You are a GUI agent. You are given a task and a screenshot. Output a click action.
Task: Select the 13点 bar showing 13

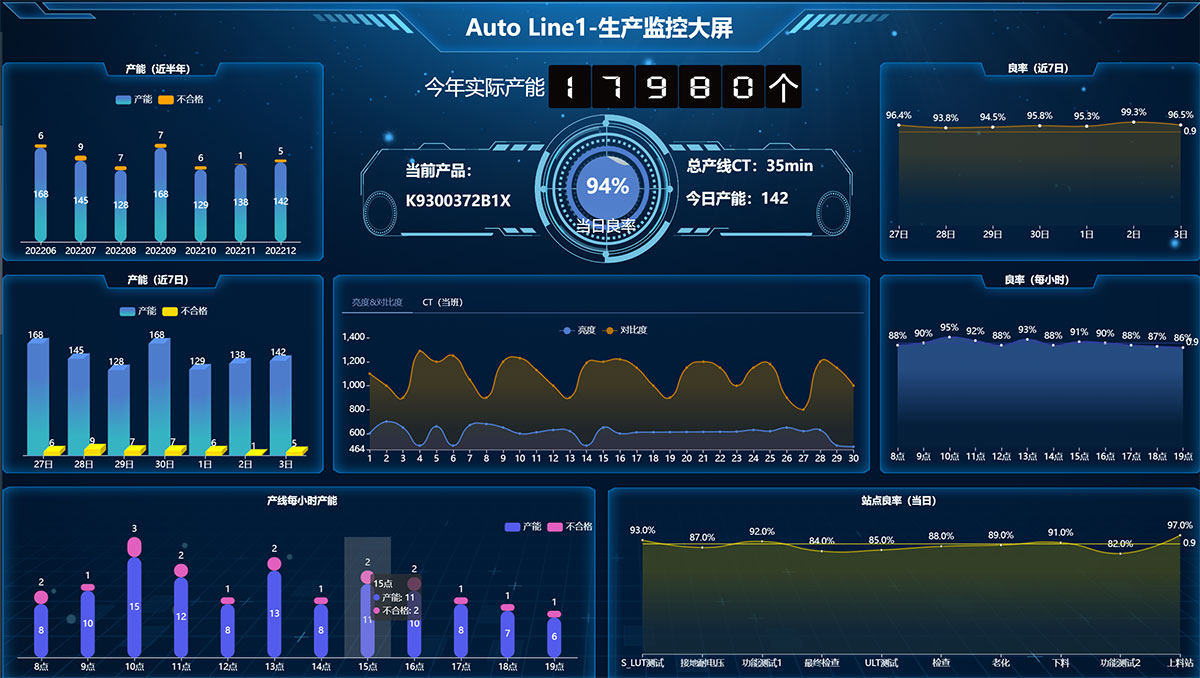click(274, 613)
